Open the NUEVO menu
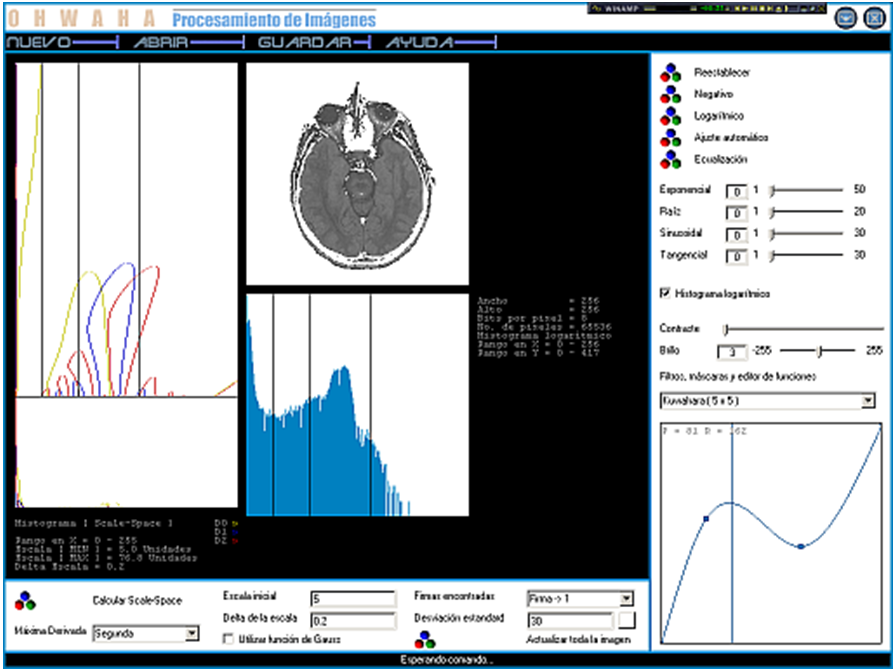The width and height of the screenshot is (893, 669). [62, 42]
